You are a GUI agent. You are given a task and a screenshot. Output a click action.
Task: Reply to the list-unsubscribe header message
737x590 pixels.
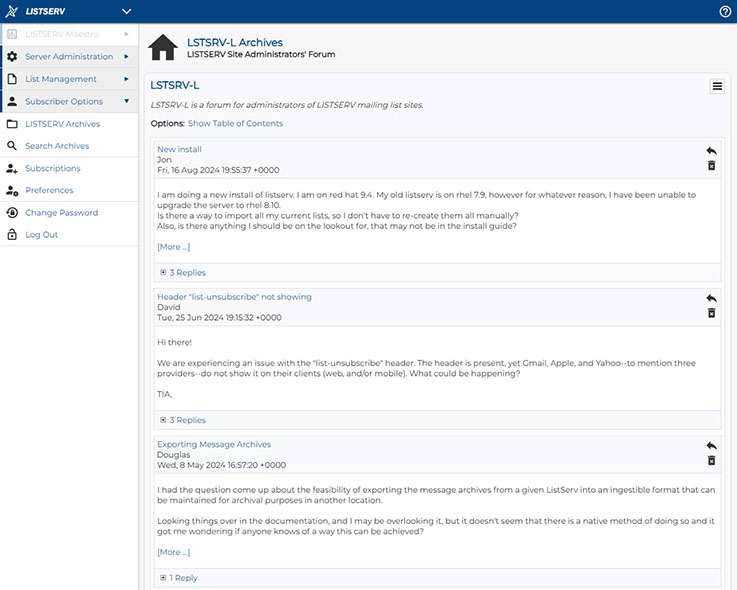click(x=712, y=299)
